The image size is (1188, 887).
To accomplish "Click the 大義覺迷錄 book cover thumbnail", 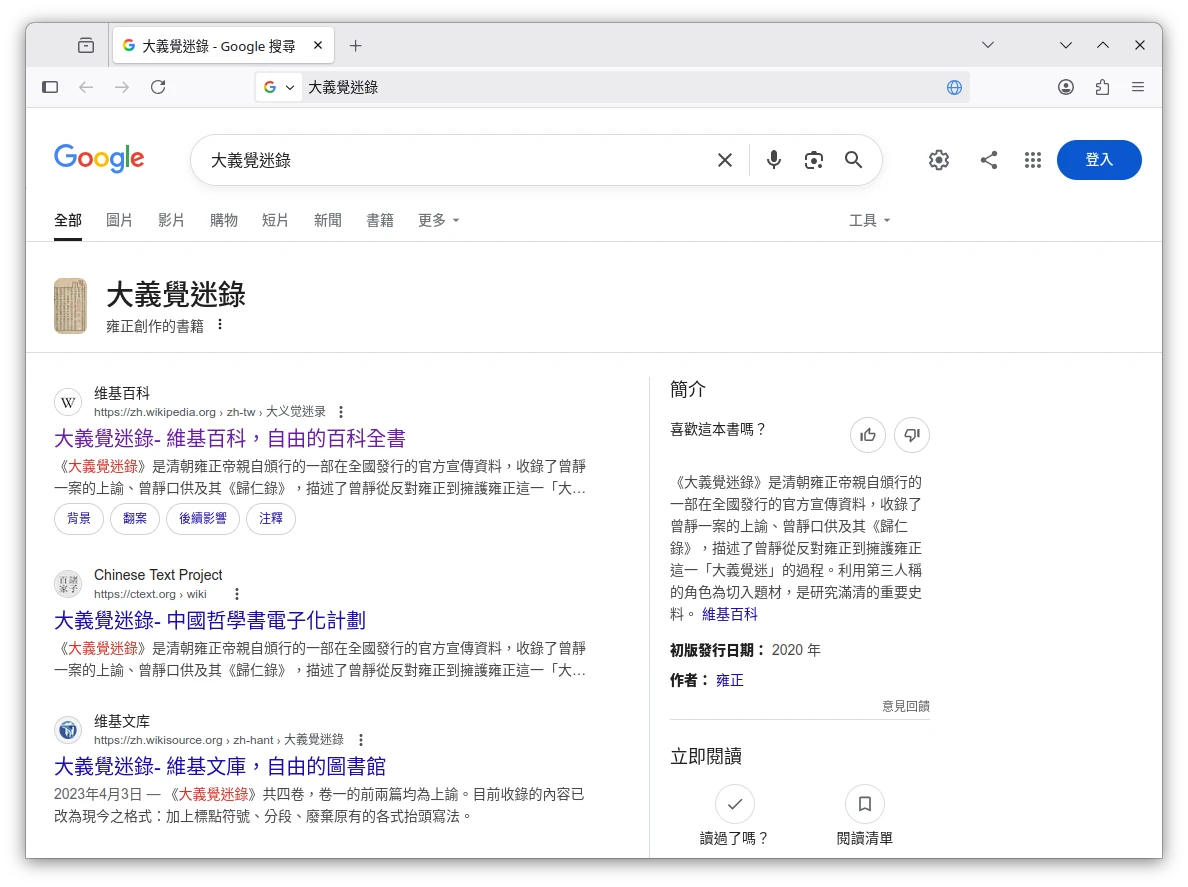I will point(70,306).
